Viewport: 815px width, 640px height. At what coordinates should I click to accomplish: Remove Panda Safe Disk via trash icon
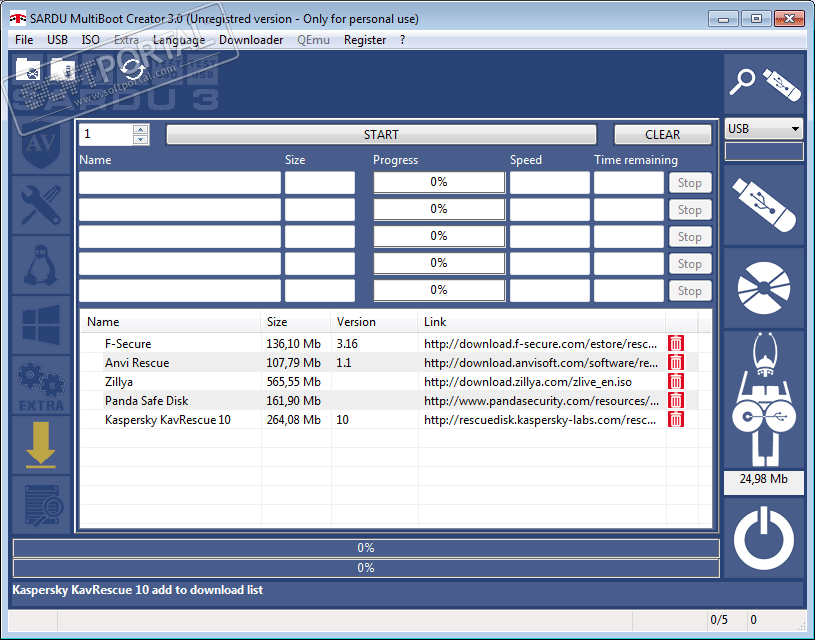tap(676, 400)
